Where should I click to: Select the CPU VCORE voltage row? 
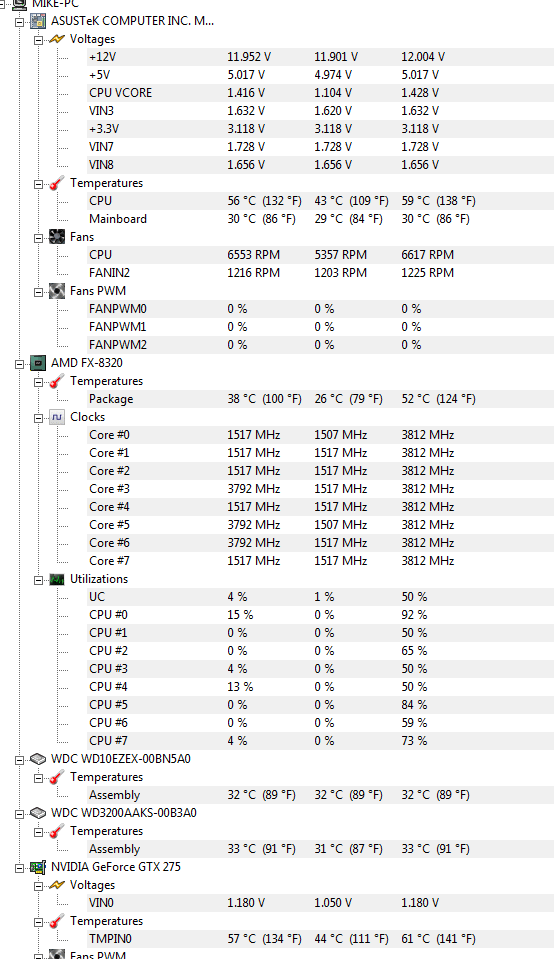coord(320,93)
